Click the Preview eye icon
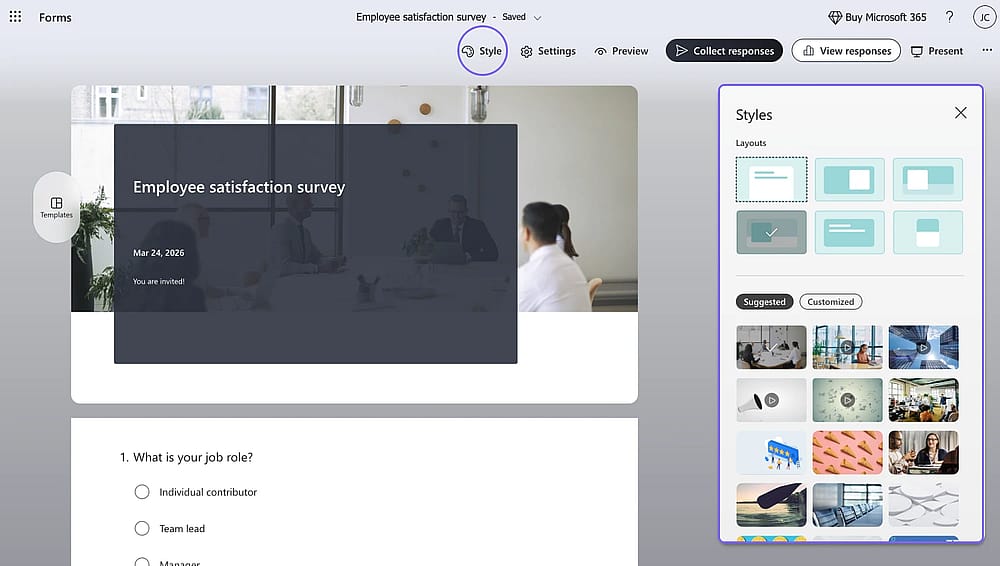Screen dimensions: 1000x566 (x=600, y=51)
